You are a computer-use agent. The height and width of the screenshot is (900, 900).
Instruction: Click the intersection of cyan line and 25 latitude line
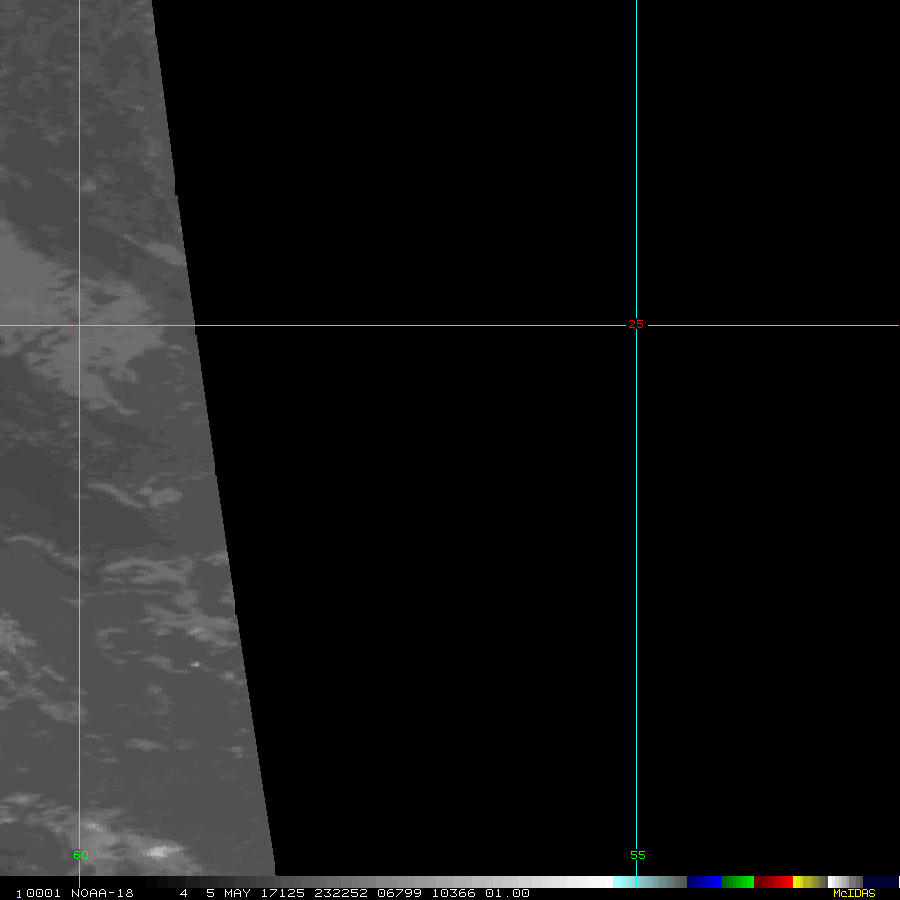coord(636,325)
